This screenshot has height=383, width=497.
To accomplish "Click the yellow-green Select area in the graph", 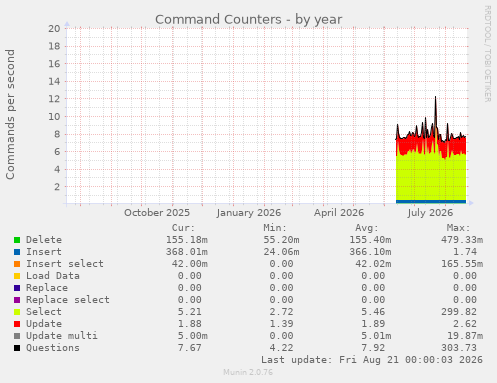I will click(x=431, y=178).
